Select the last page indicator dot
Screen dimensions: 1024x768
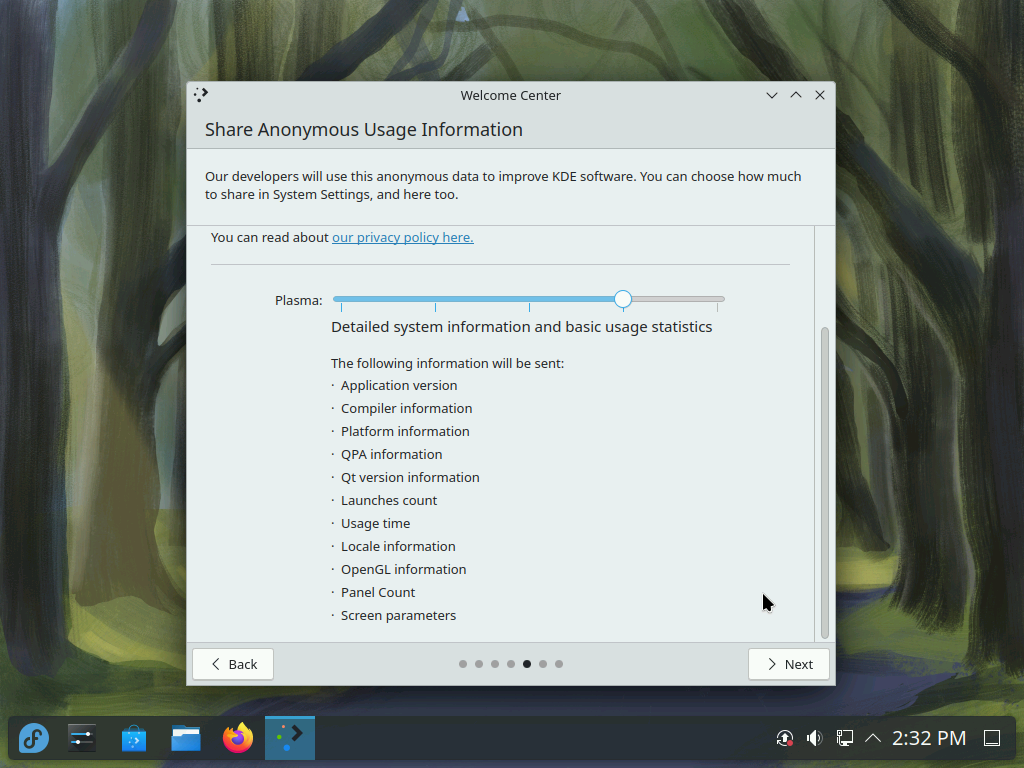(x=559, y=664)
